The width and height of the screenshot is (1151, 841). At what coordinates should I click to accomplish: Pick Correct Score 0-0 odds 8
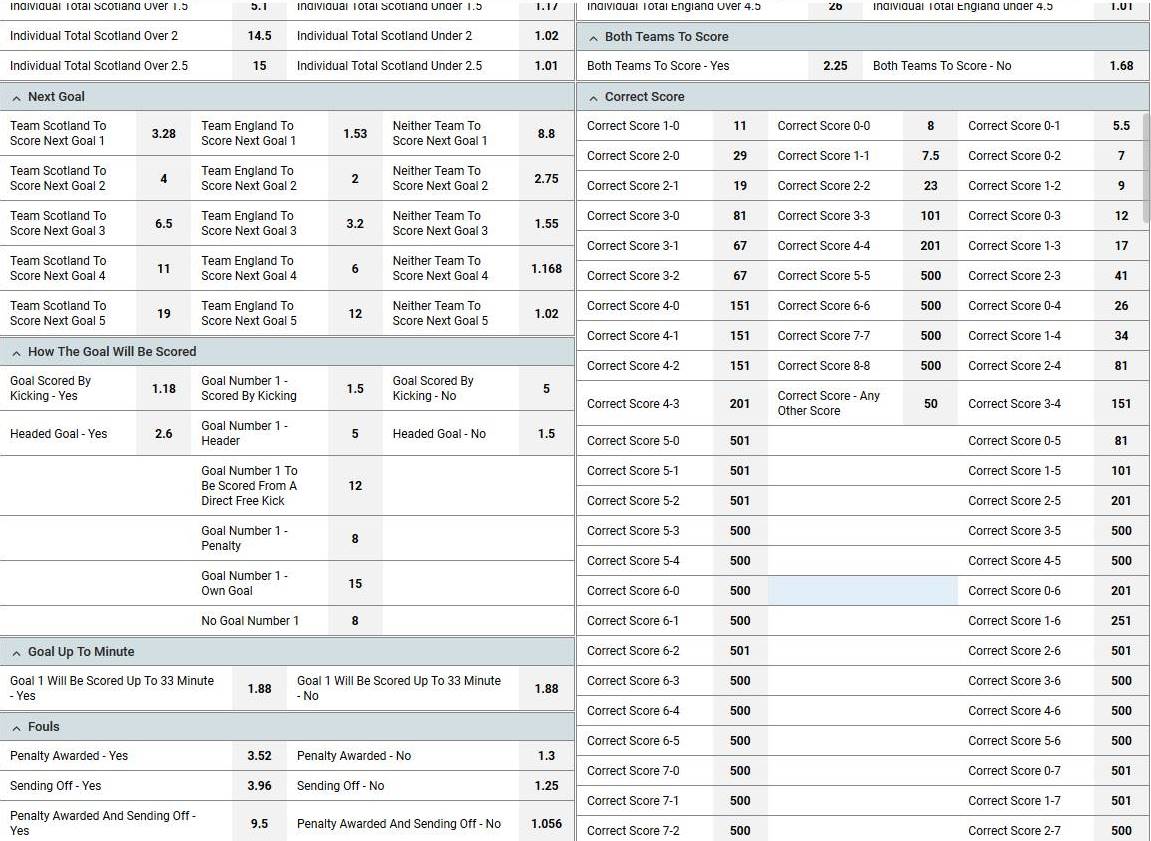[x=931, y=126]
